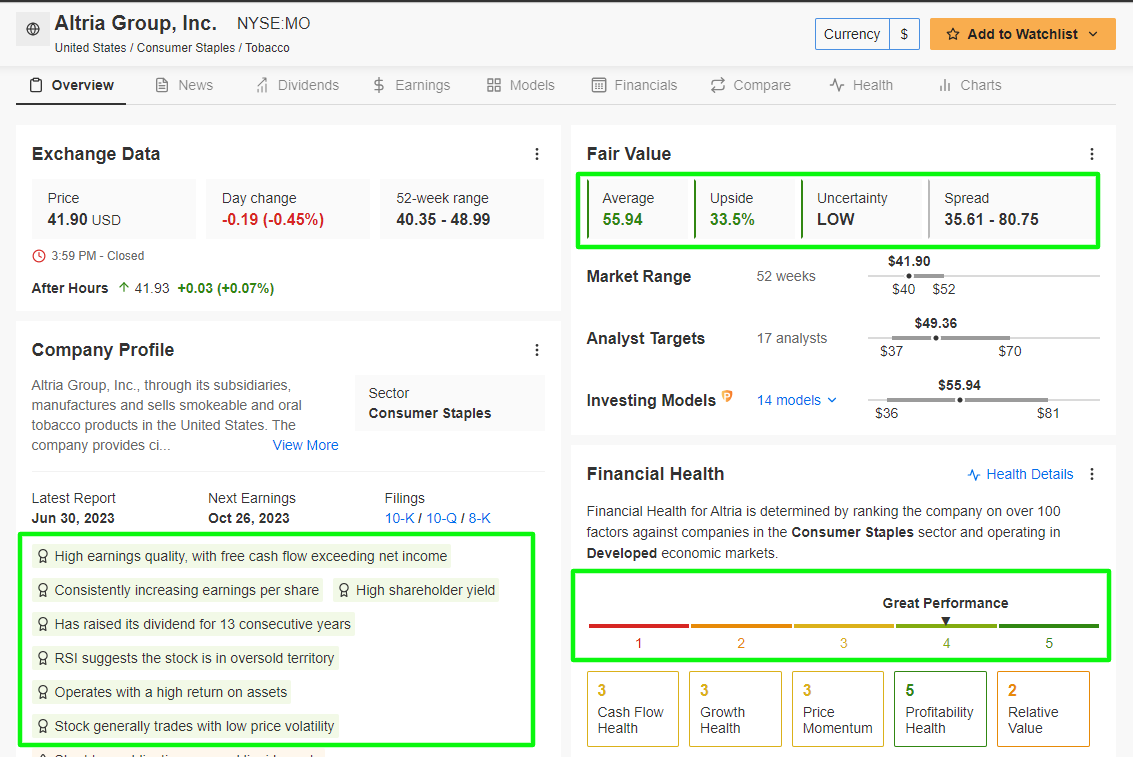Click the Market Range 52-week slider bar
Screen dimensions: 1133x757
tap(983, 276)
